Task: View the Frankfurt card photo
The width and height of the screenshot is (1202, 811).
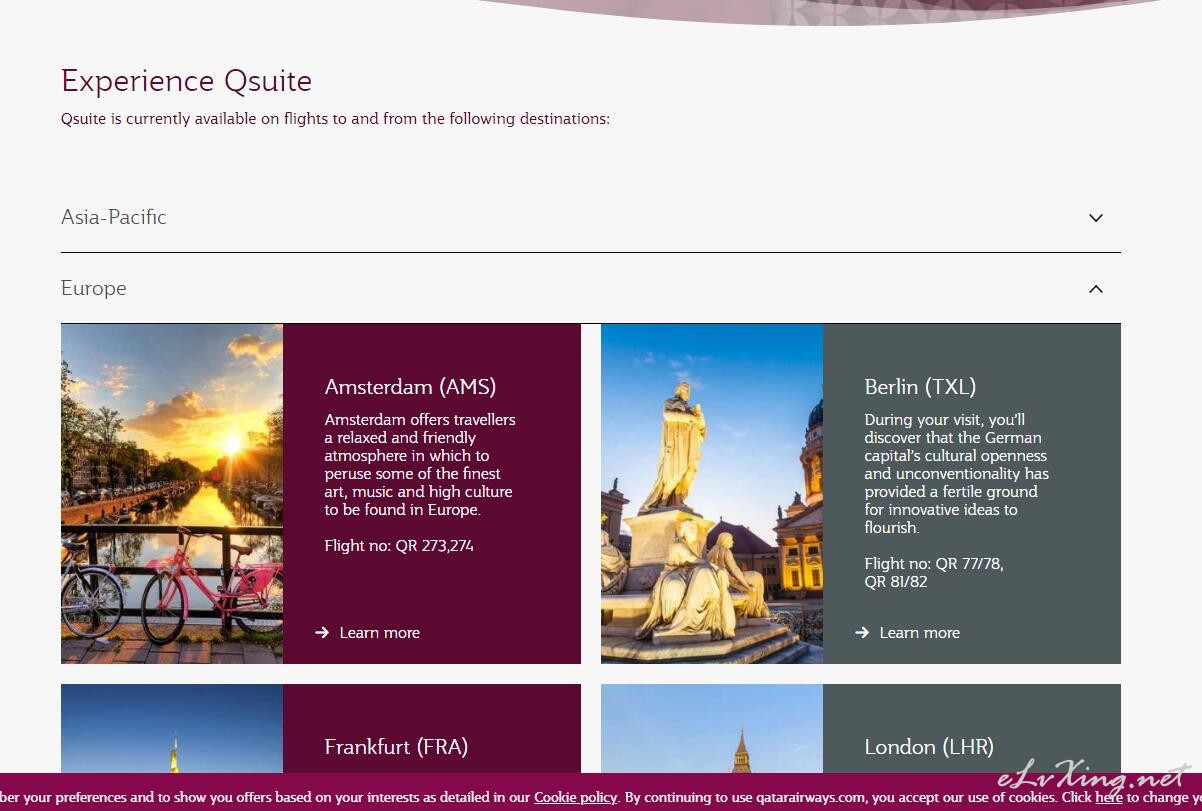Action: [172, 728]
